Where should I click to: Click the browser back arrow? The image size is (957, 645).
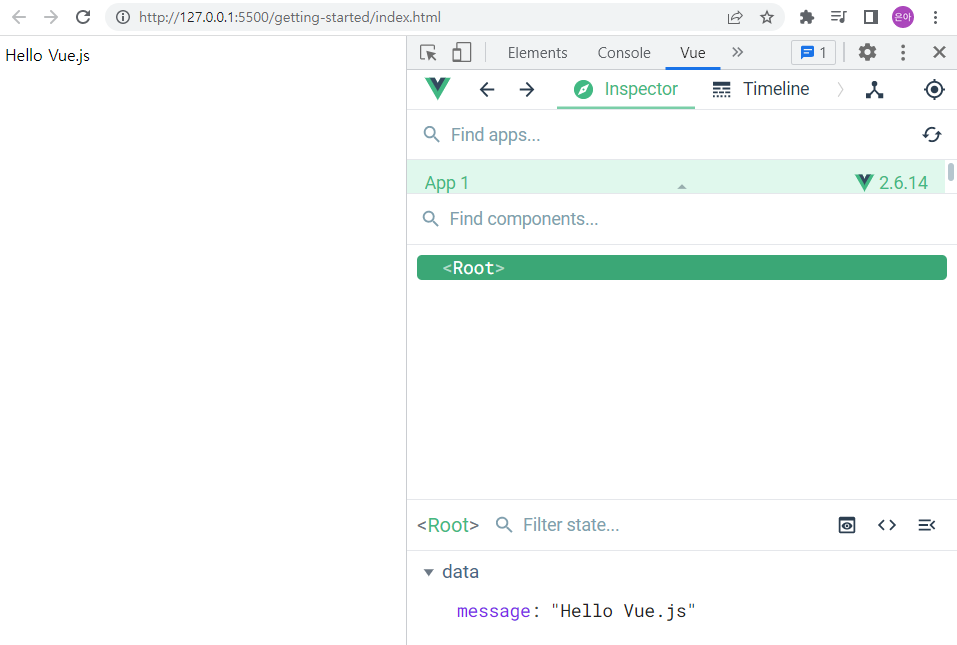tap(19, 17)
